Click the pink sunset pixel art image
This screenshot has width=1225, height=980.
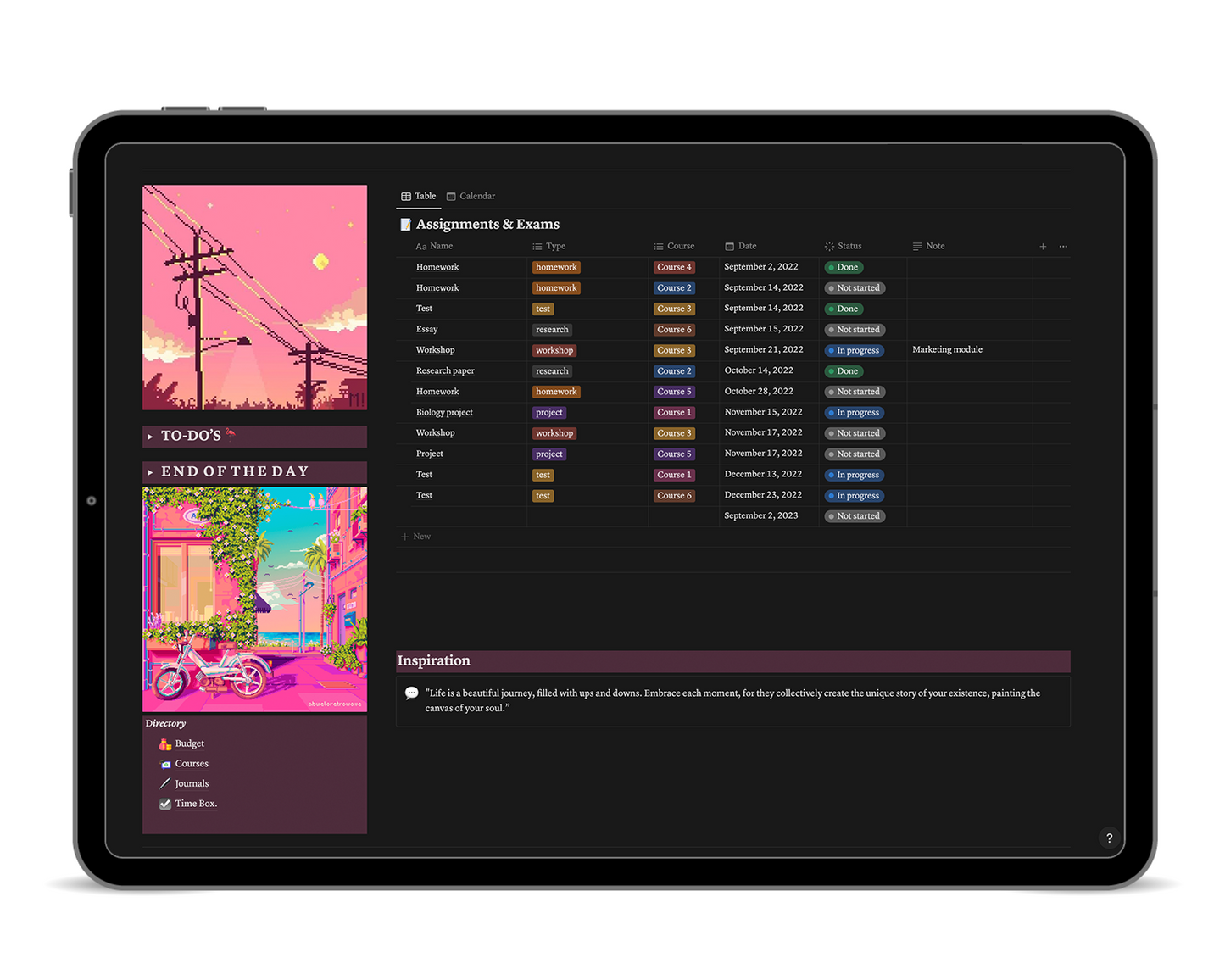click(x=254, y=298)
